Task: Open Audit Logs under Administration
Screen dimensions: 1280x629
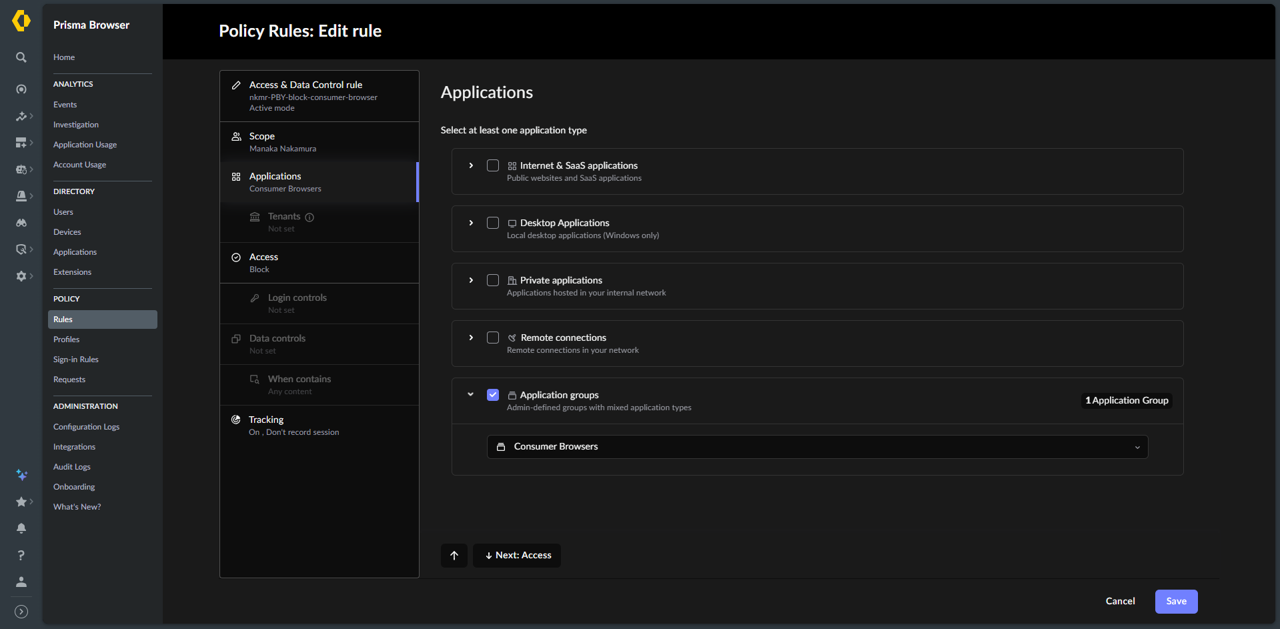Action: (72, 467)
